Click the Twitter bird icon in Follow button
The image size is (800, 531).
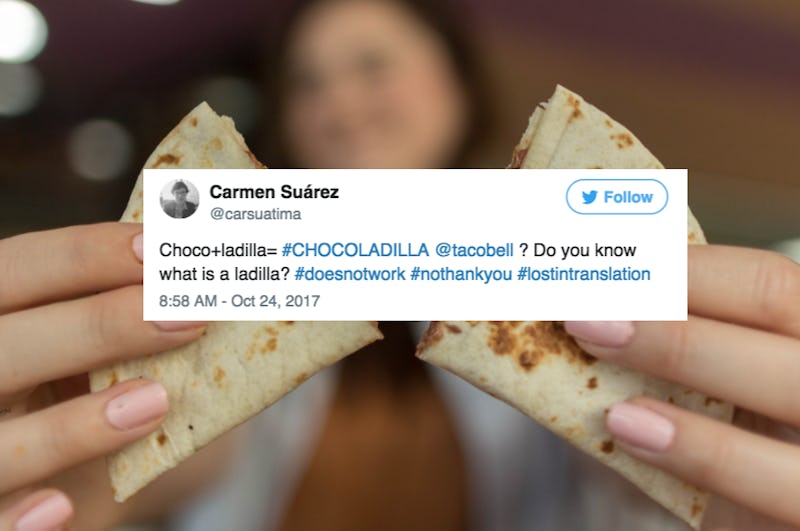coord(589,197)
